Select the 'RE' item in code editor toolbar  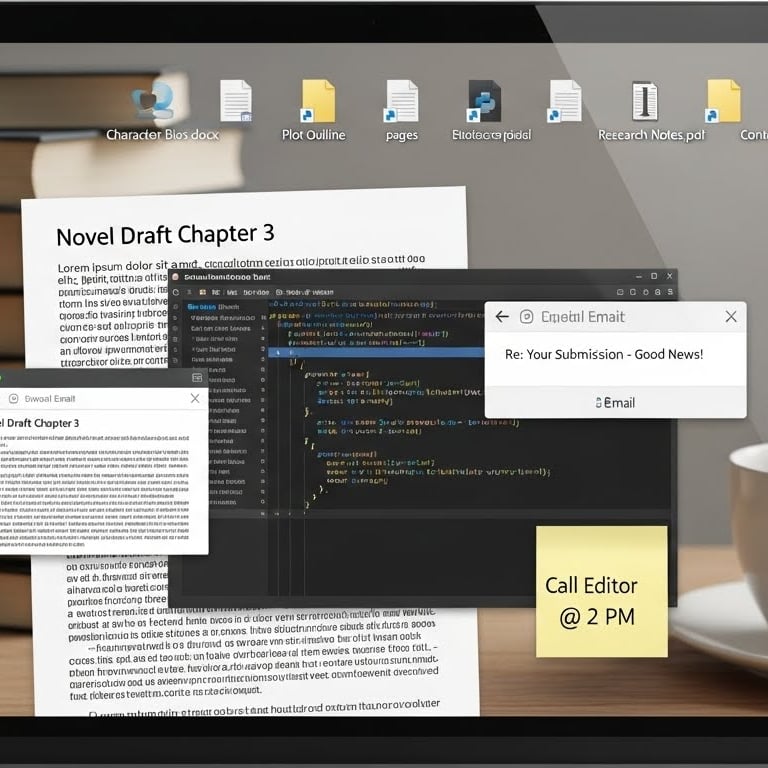click(216, 292)
